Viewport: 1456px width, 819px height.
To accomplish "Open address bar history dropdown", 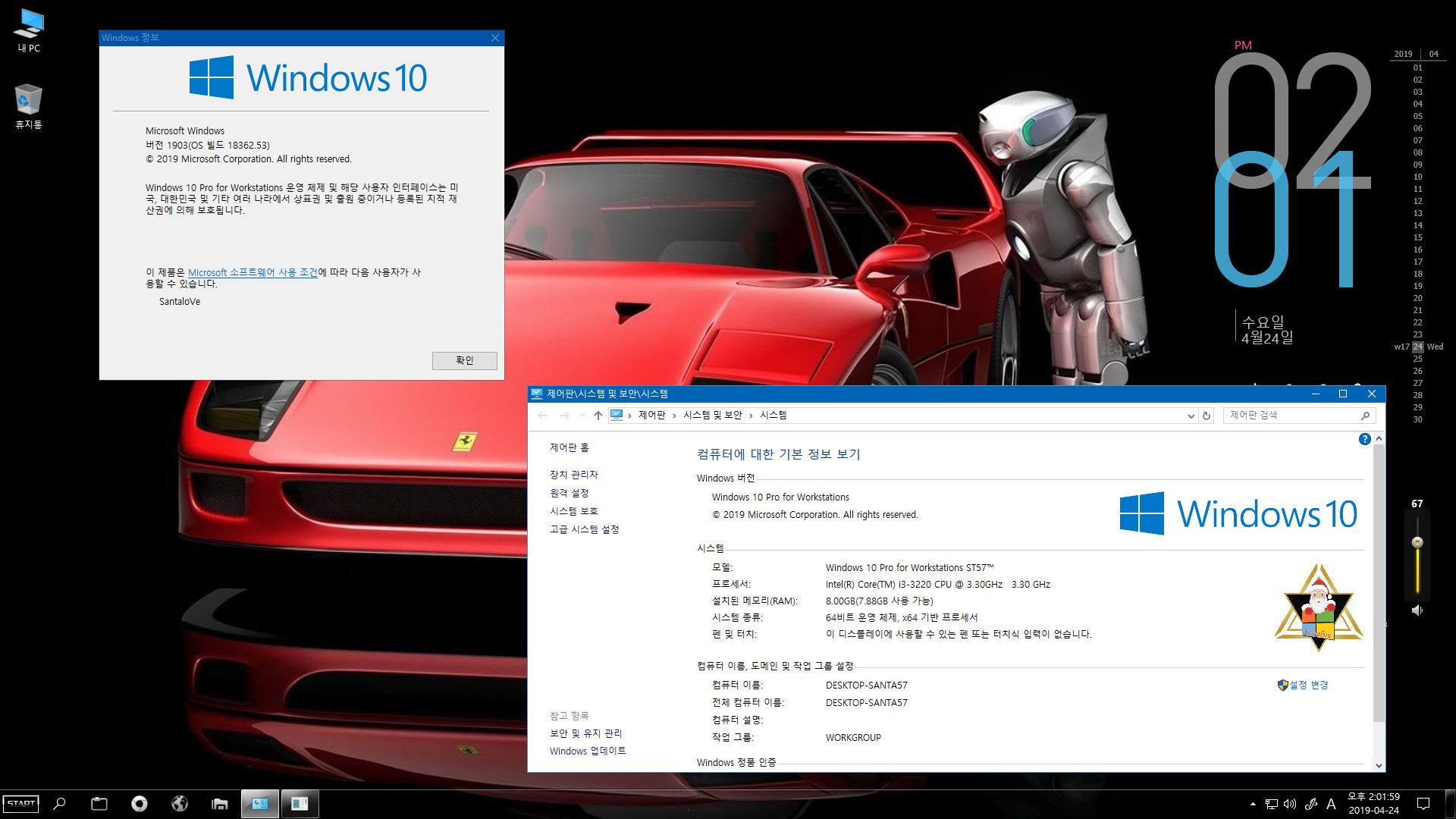I will 1191,416.
